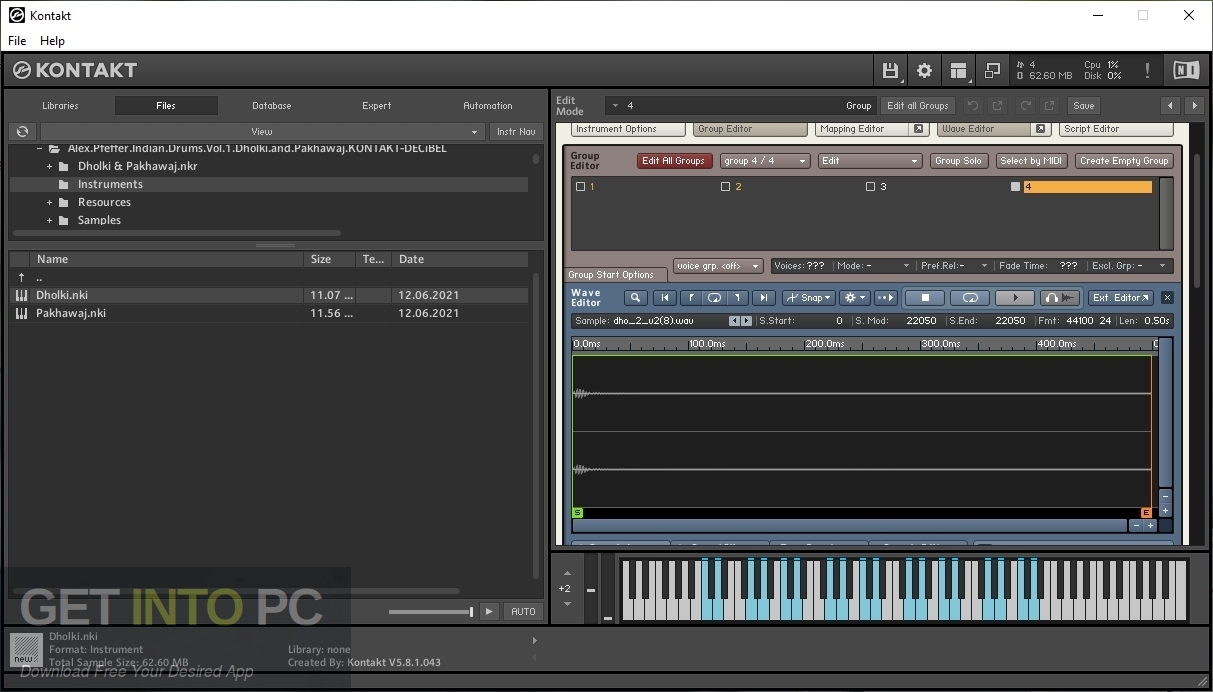
Task: Open the View dropdown in Files browser
Action: [262, 131]
